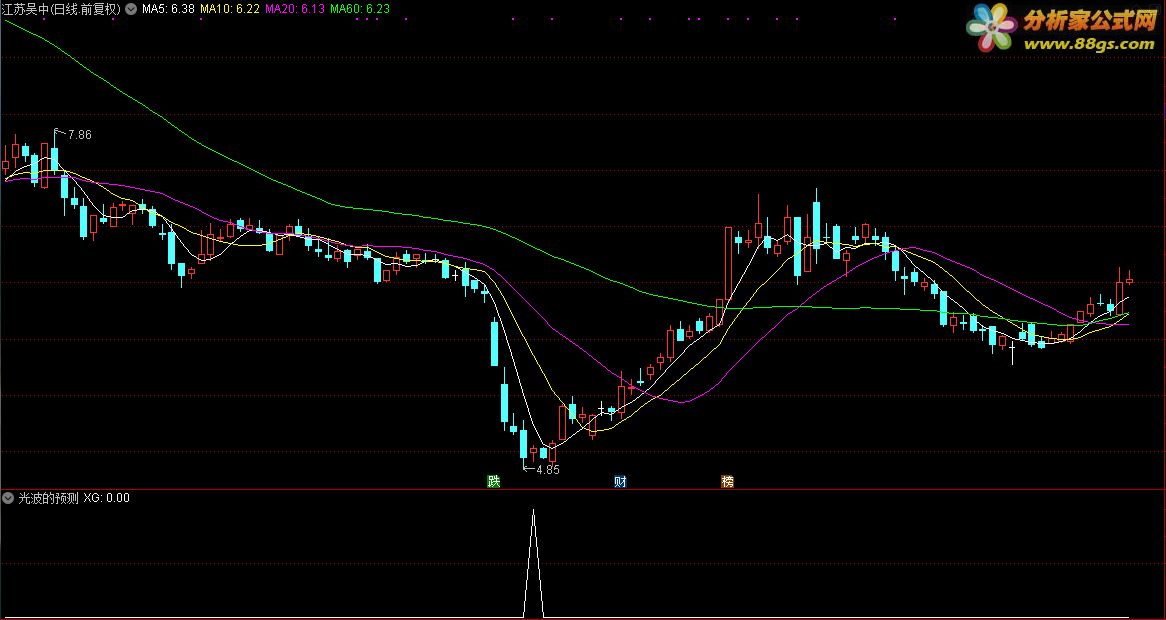
Task: Click the 7.86 high price label
Action: [80, 135]
